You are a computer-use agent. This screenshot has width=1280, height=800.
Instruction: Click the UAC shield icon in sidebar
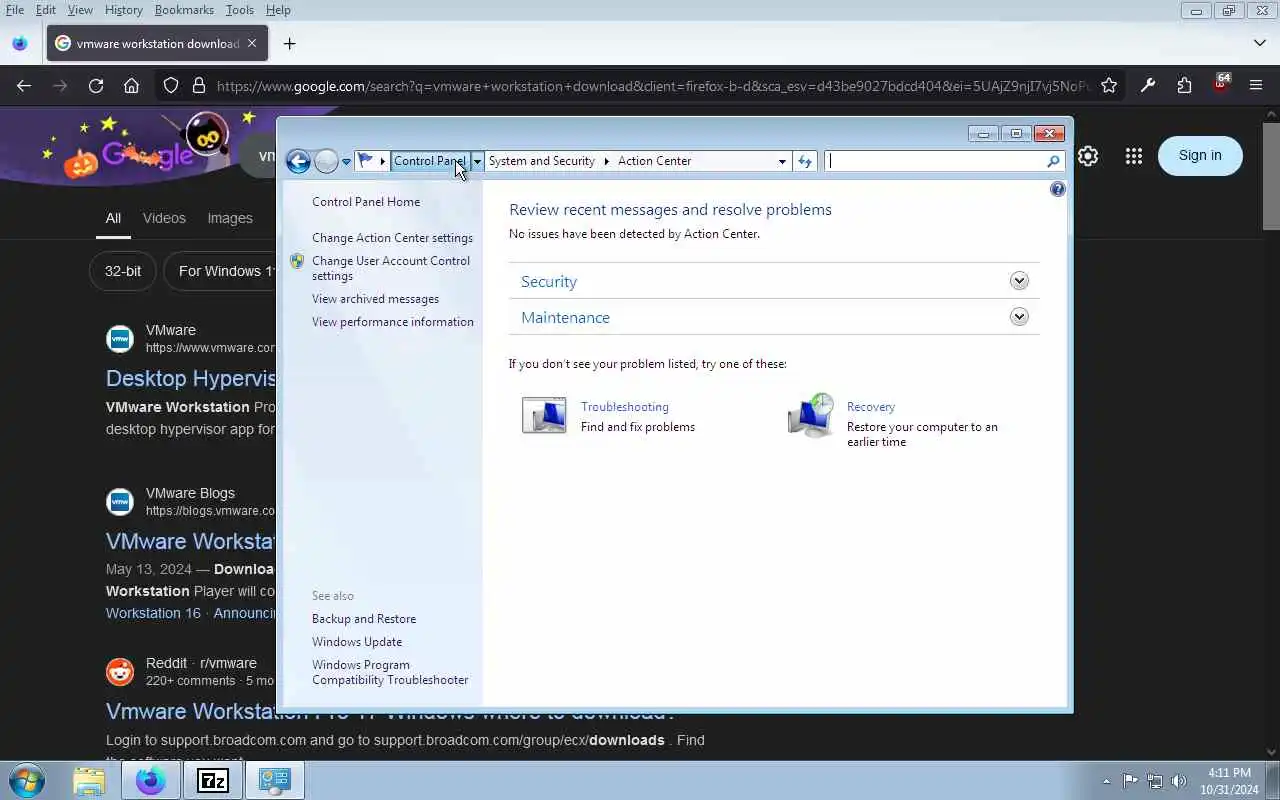(x=297, y=261)
